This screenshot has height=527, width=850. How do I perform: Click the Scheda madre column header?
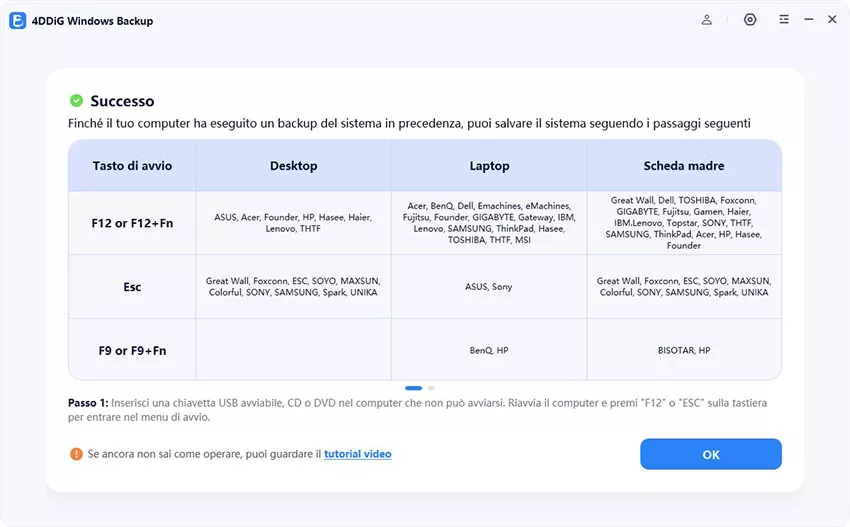tap(684, 166)
